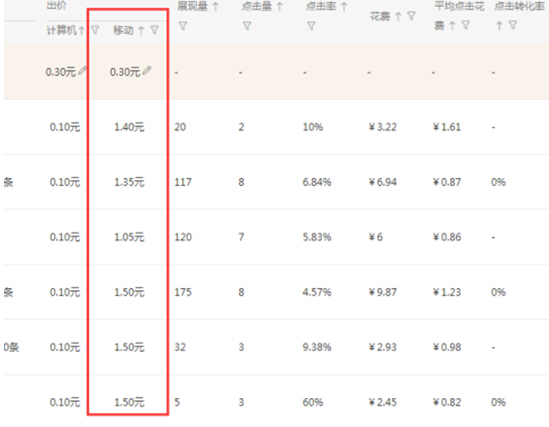Filter the 计算机 bid column

click(x=95, y=30)
